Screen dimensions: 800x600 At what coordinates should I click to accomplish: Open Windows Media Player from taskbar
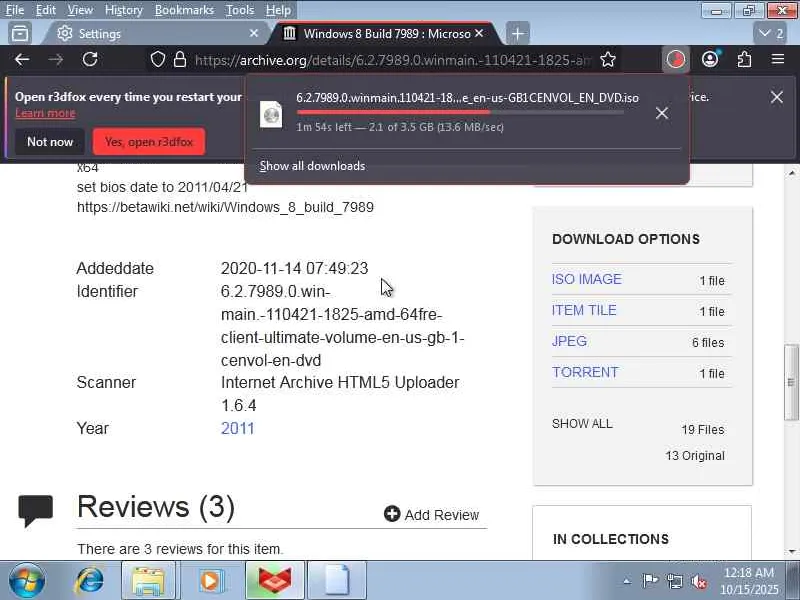coord(210,581)
